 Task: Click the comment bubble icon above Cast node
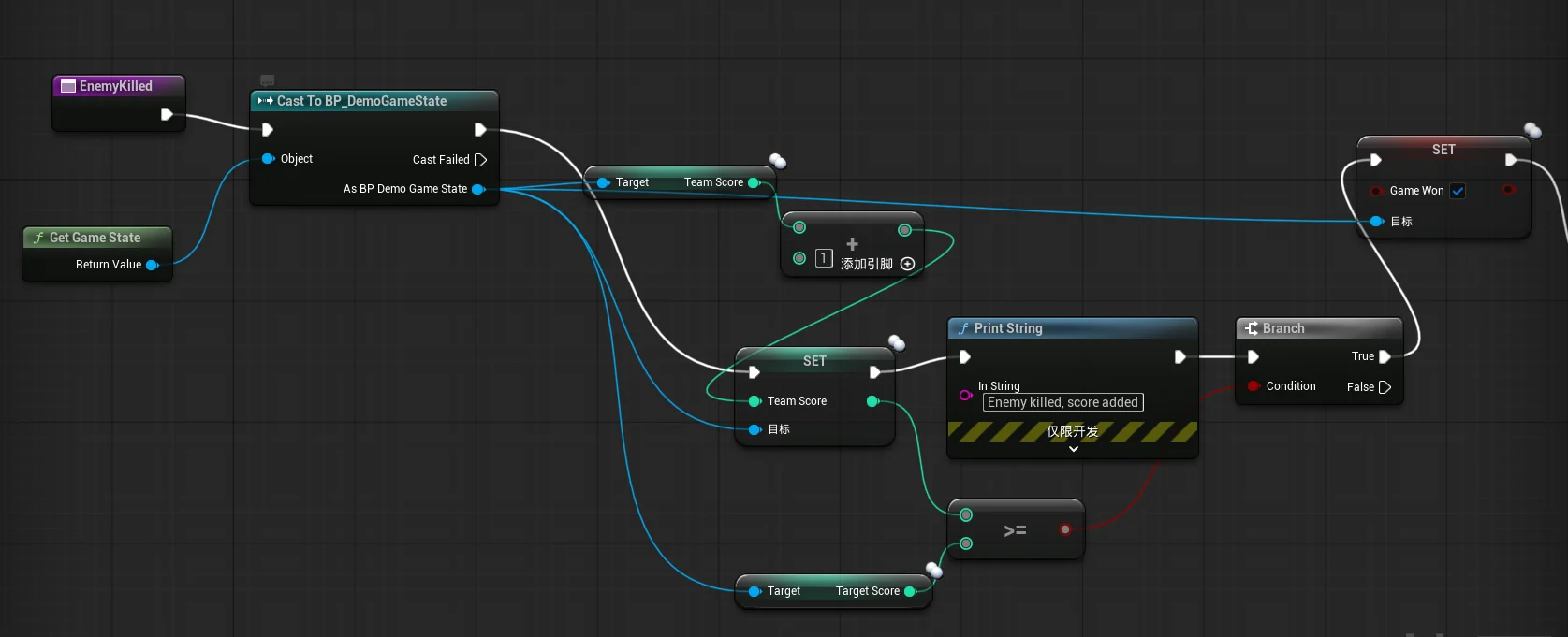point(268,81)
